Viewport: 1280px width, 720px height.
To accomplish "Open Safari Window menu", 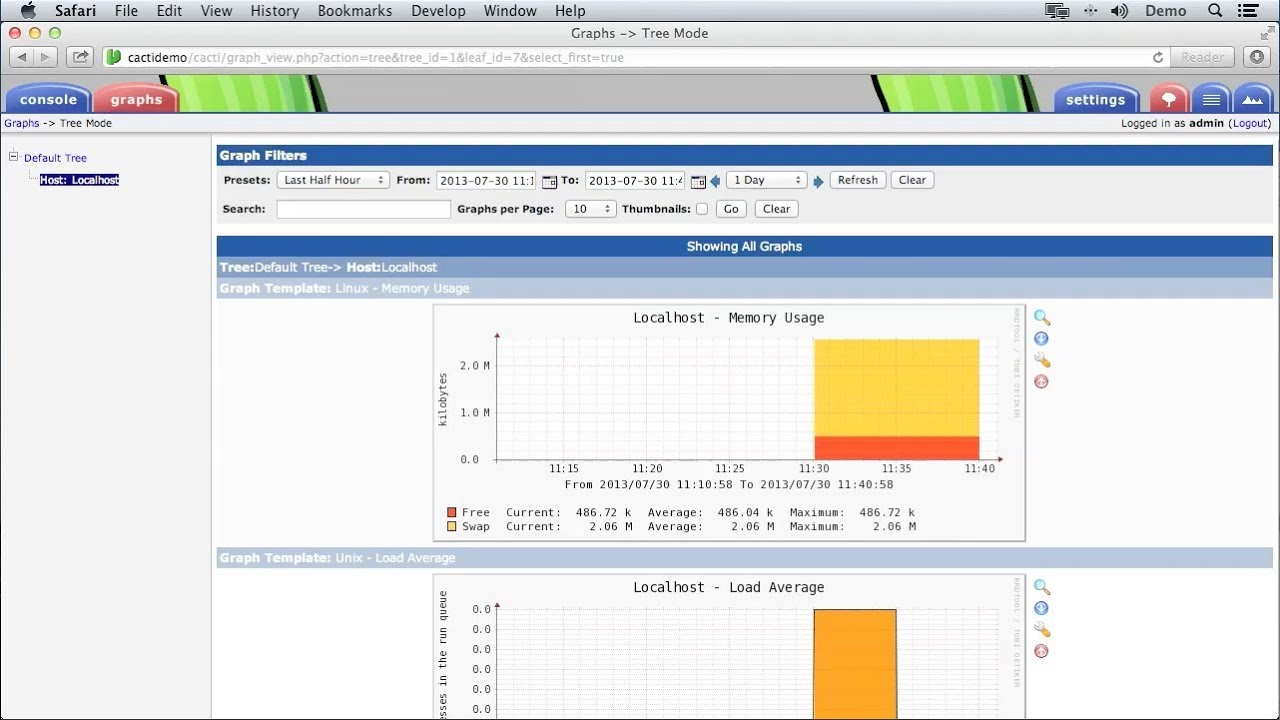I will pos(510,11).
